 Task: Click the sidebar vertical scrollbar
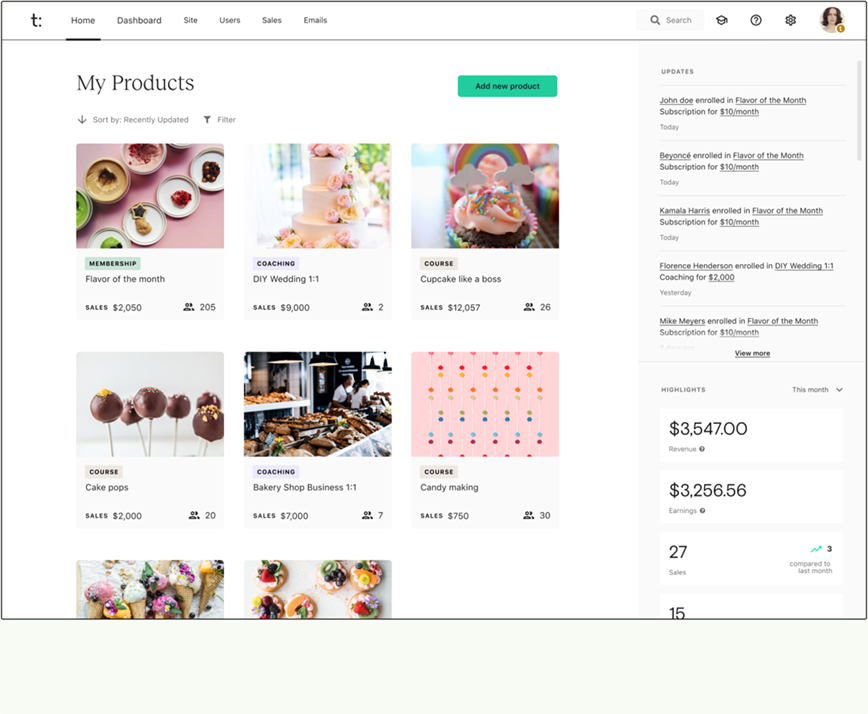[x=859, y=111]
